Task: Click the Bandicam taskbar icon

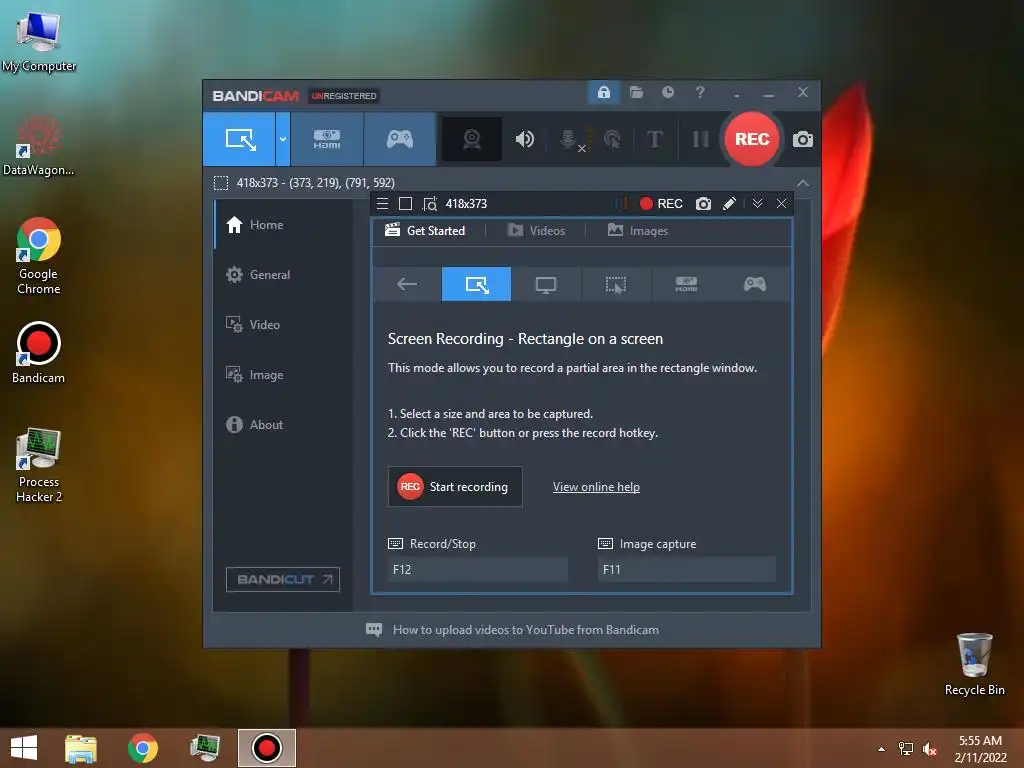Action: (266, 748)
